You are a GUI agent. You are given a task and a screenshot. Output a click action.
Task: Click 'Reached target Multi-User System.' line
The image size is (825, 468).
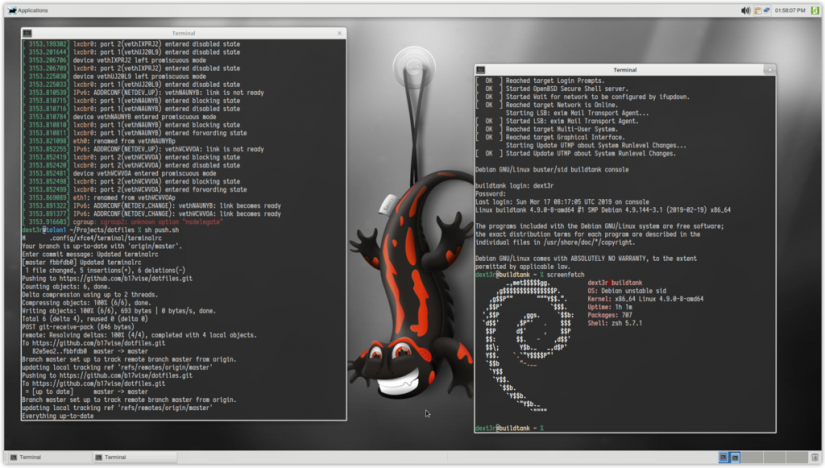pos(562,129)
